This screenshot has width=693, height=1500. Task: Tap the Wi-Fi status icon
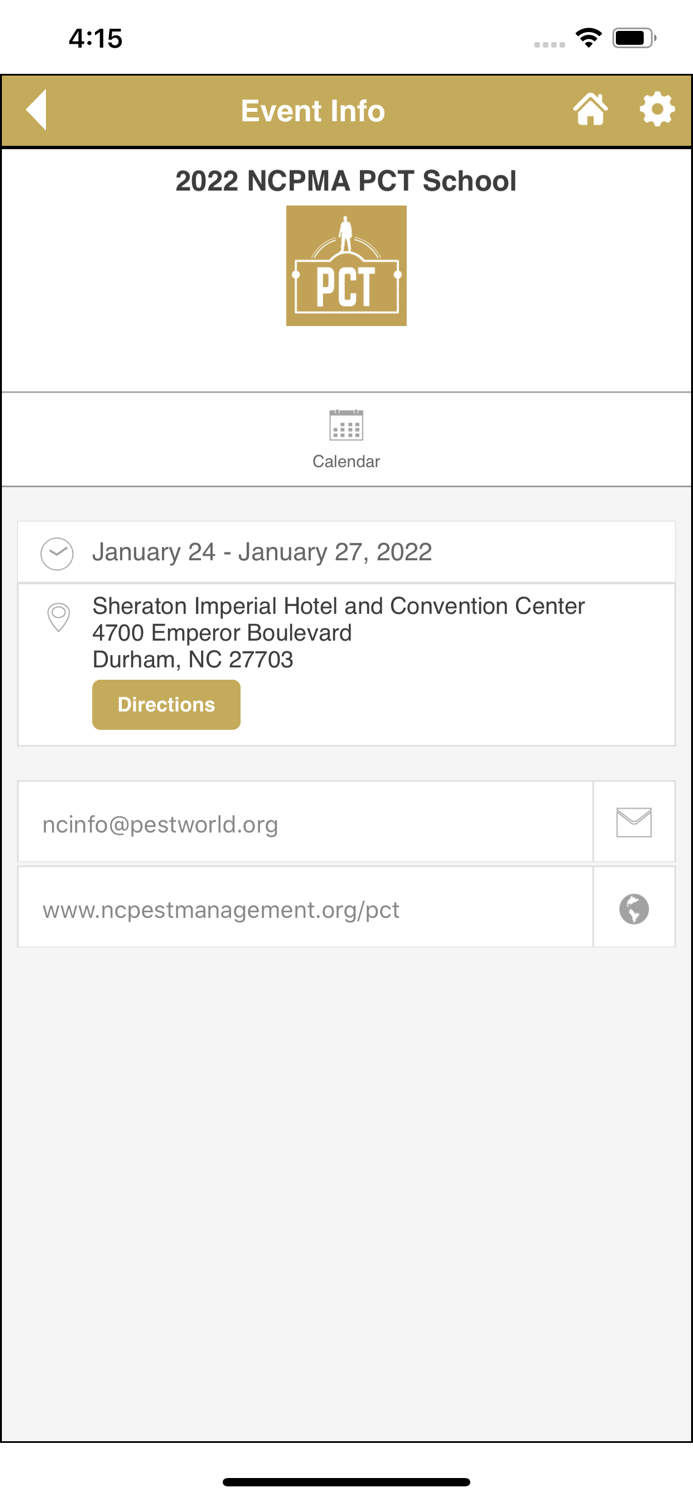click(x=589, y=39)
